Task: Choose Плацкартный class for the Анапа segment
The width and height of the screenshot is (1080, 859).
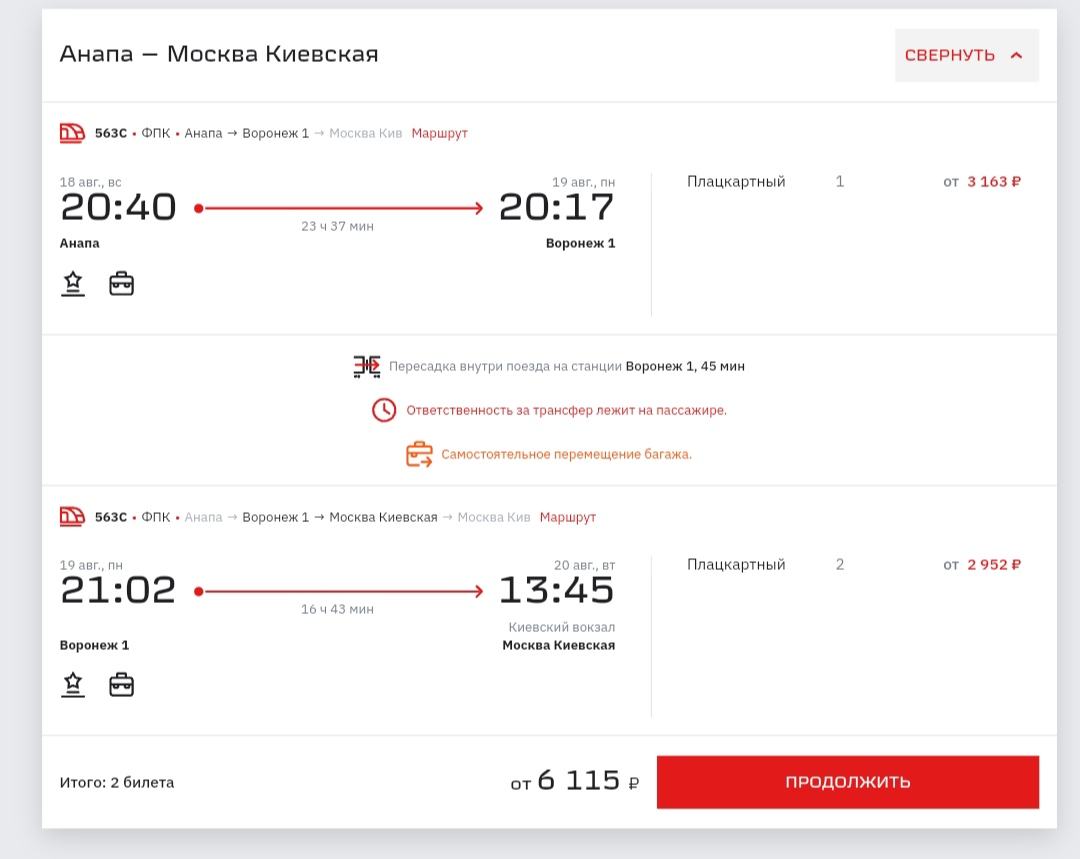Action: 736,182
